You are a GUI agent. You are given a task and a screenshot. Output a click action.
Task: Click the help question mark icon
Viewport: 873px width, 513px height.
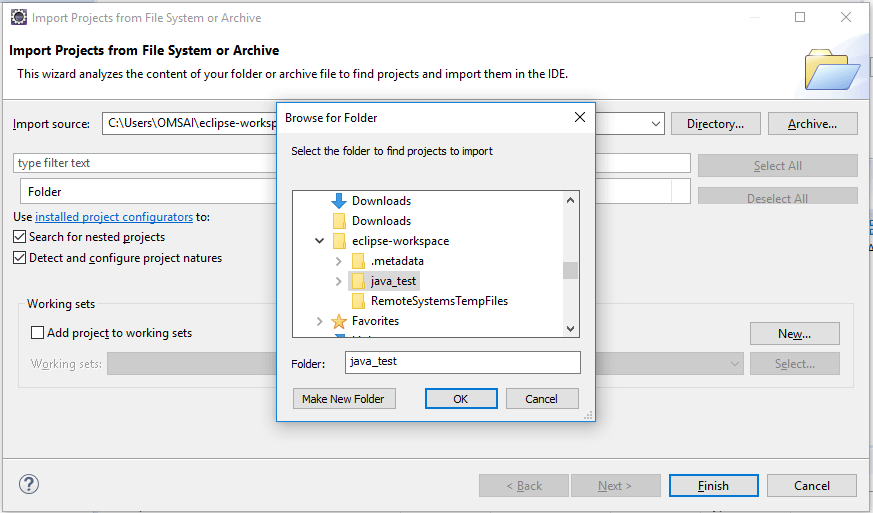28,485
